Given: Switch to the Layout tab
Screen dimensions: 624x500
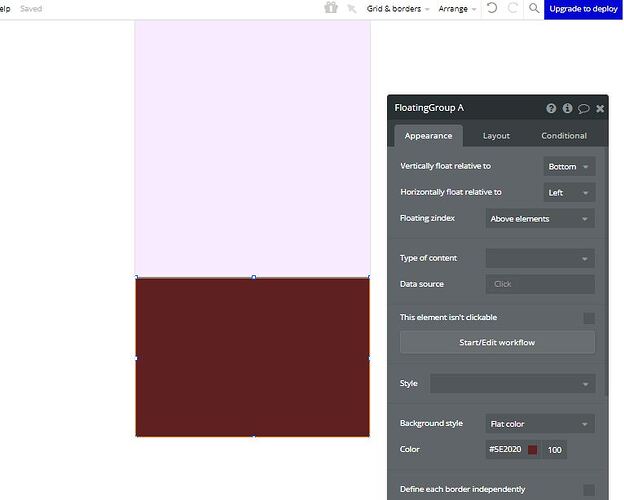Looking at the screenshot, I should [496, 136].
